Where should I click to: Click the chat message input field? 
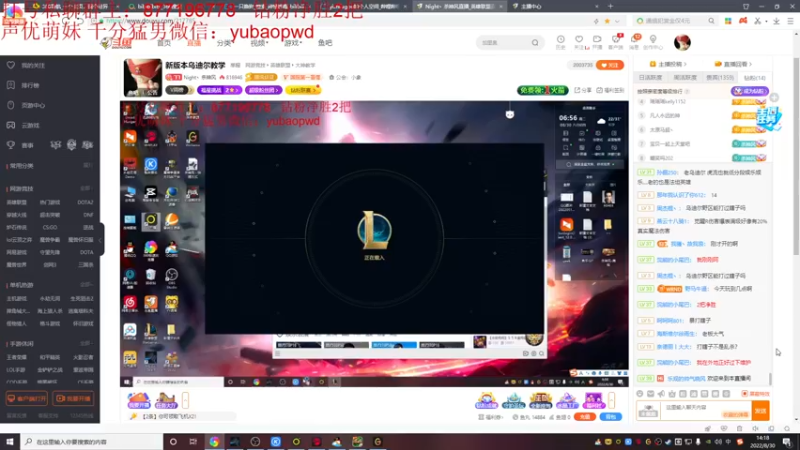click(707, 410)
